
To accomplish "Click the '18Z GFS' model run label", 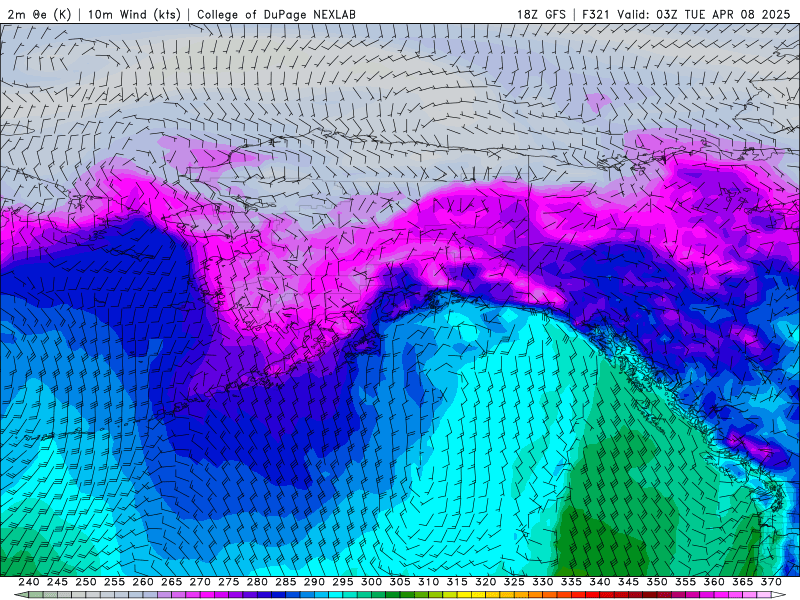I will [541, 14].
